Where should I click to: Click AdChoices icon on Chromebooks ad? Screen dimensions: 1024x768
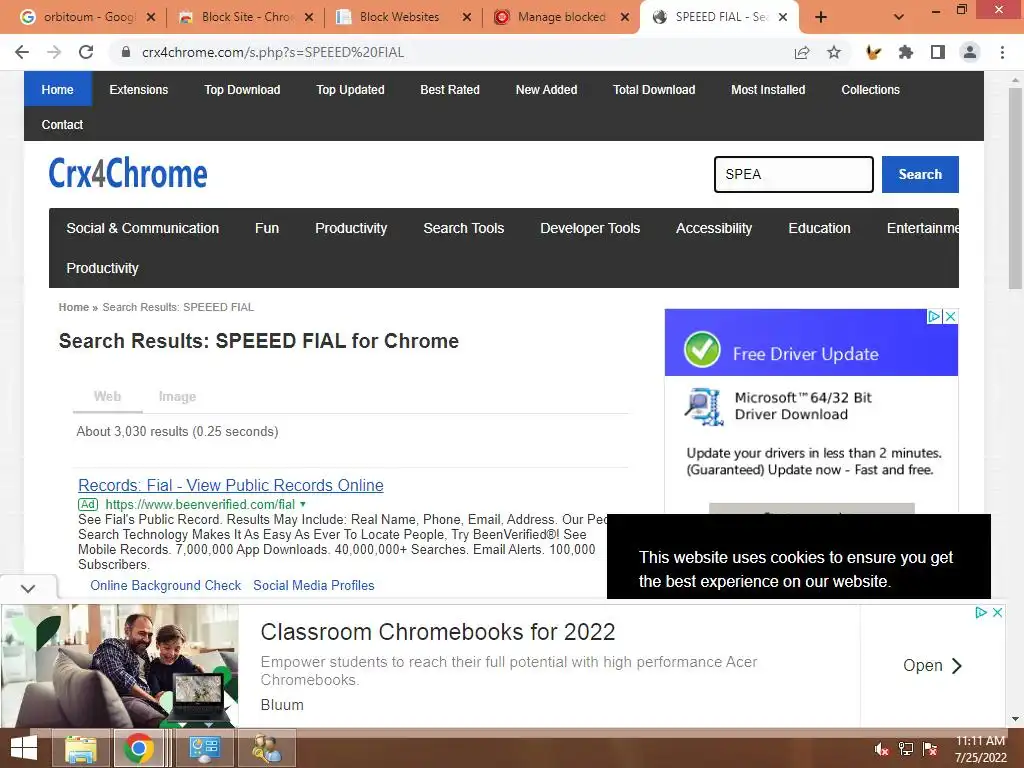[x=981, y=613]
